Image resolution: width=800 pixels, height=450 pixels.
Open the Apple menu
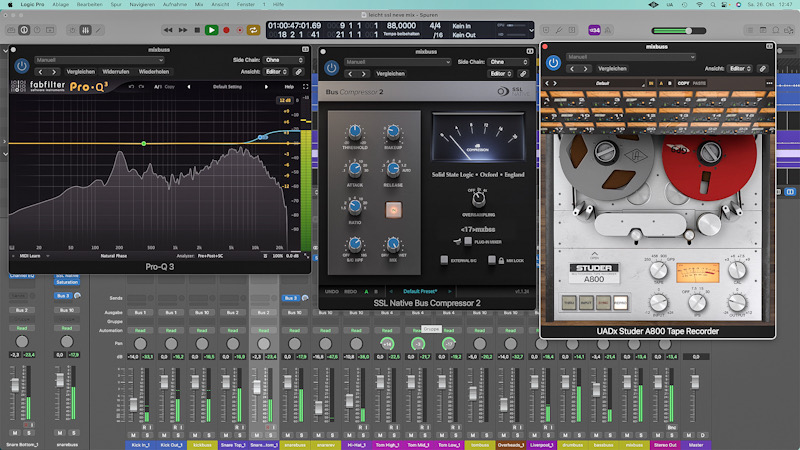[10, 4]
